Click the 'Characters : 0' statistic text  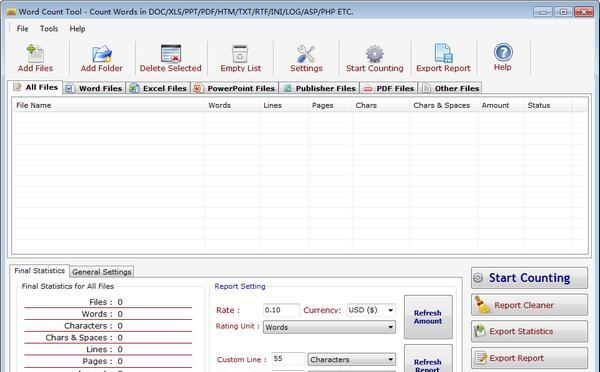tap(93, 326)
